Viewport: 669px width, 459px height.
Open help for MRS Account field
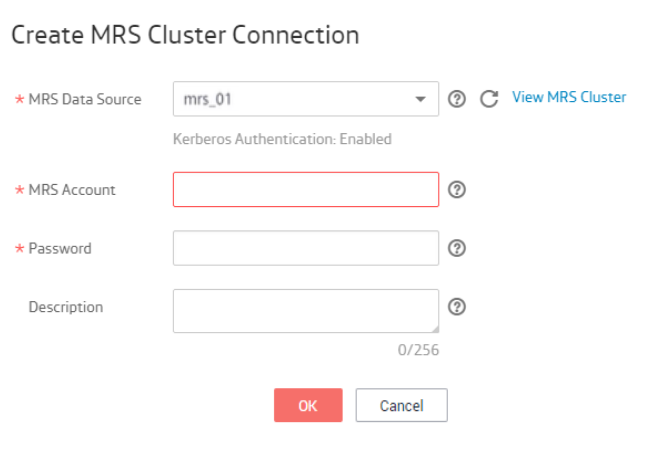[x=457, y=189]
